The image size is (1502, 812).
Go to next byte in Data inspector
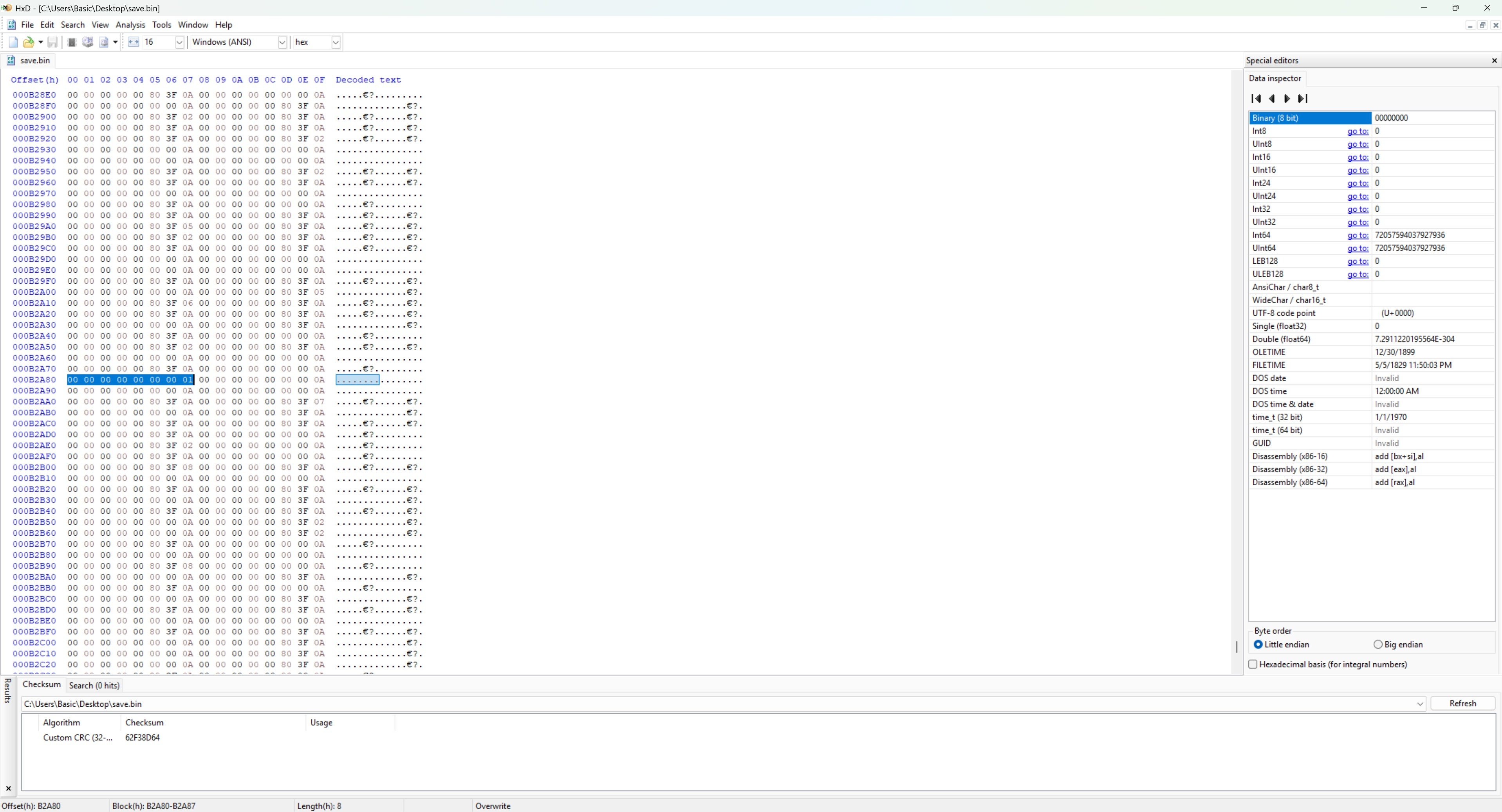pos(1287,99)
